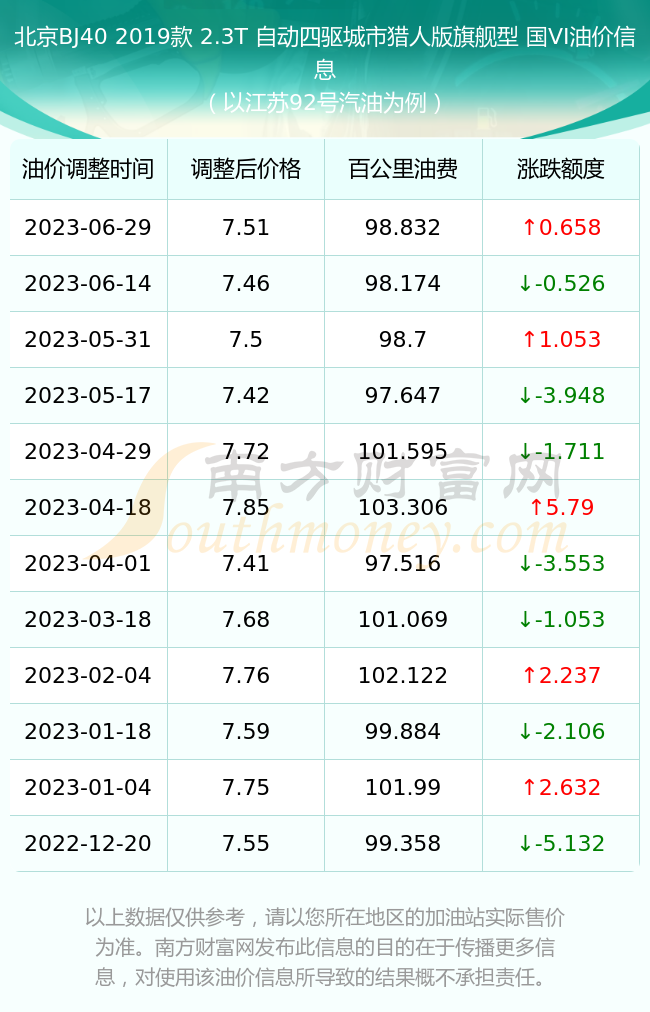Click the red up-arrow value 1.053
Viewport: 650px width, 1012px height.
point(562,339)
